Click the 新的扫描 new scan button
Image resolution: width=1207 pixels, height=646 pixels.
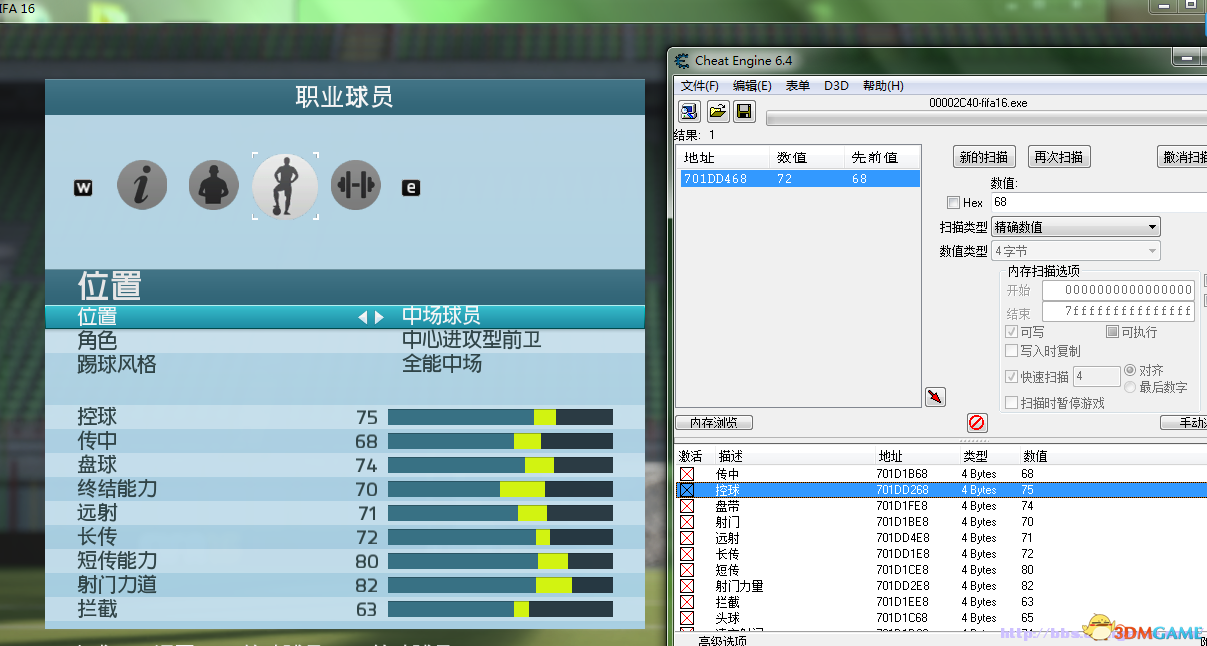pyautogui.click(x=984, y=157)
